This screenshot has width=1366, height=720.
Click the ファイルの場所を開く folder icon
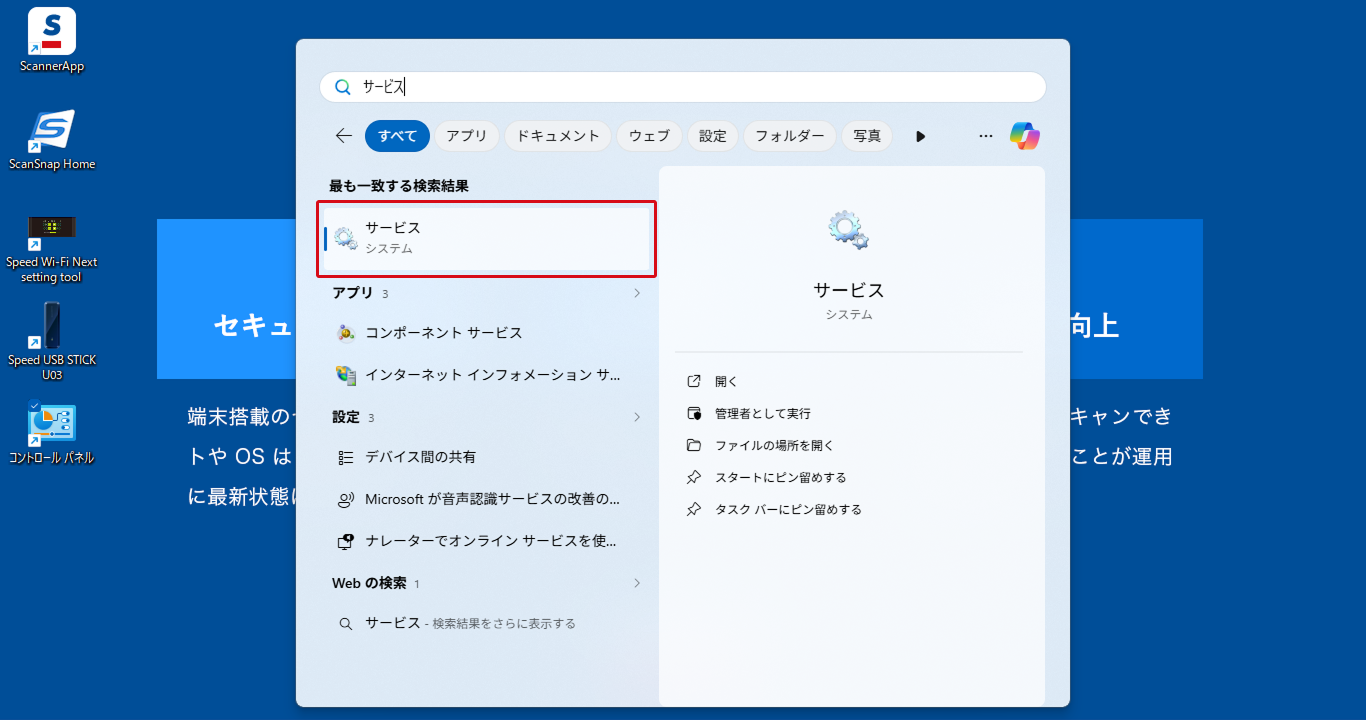(x=694, y=445)
